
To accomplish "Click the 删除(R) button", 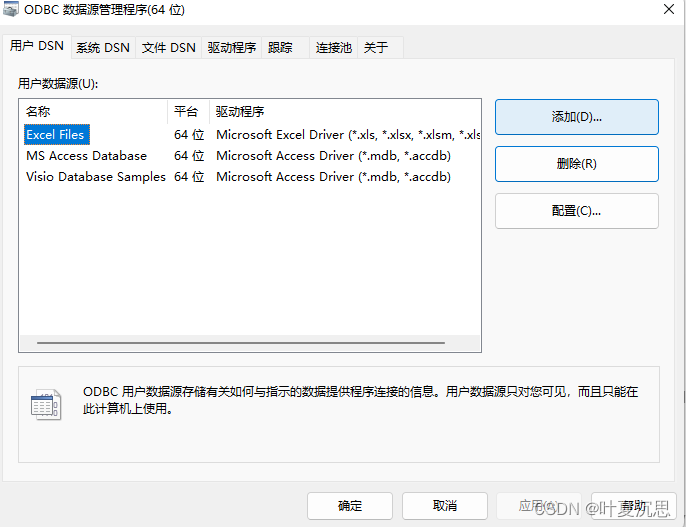I will point(577,164).
